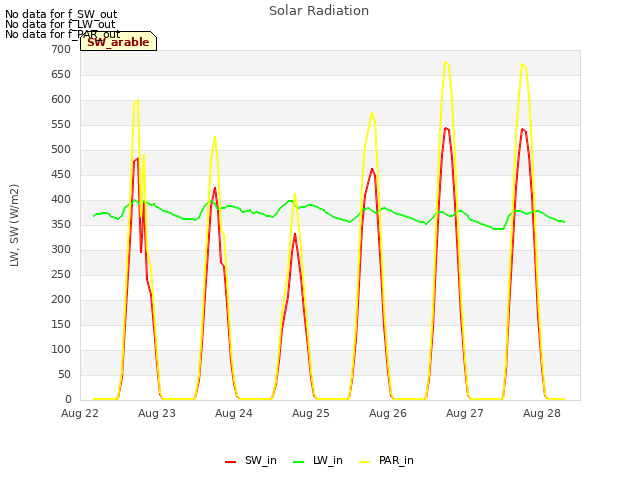
Task: Click the 550 y-axis tick label
Action: (61, 124)
